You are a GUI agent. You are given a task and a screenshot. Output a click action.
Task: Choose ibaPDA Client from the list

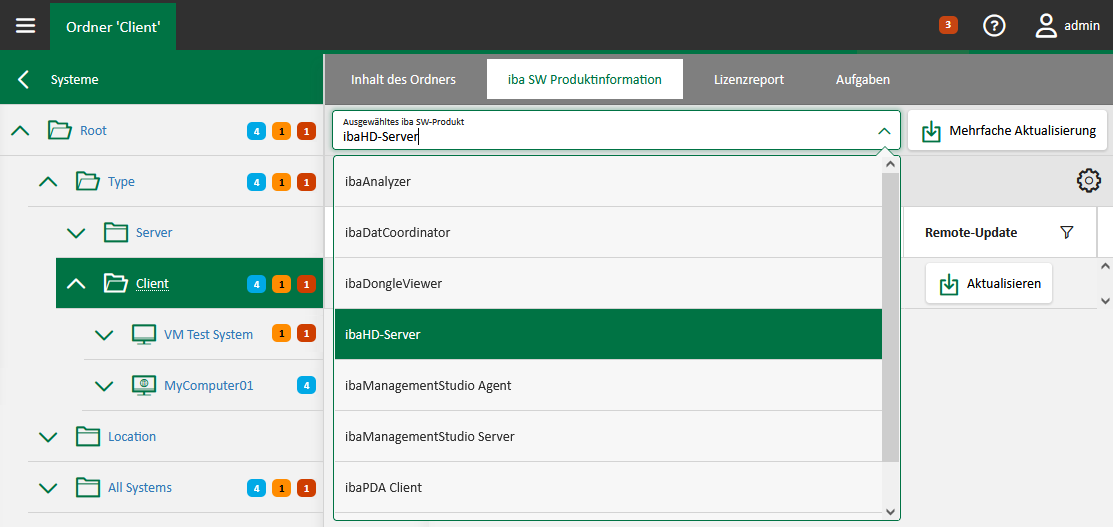608,487
